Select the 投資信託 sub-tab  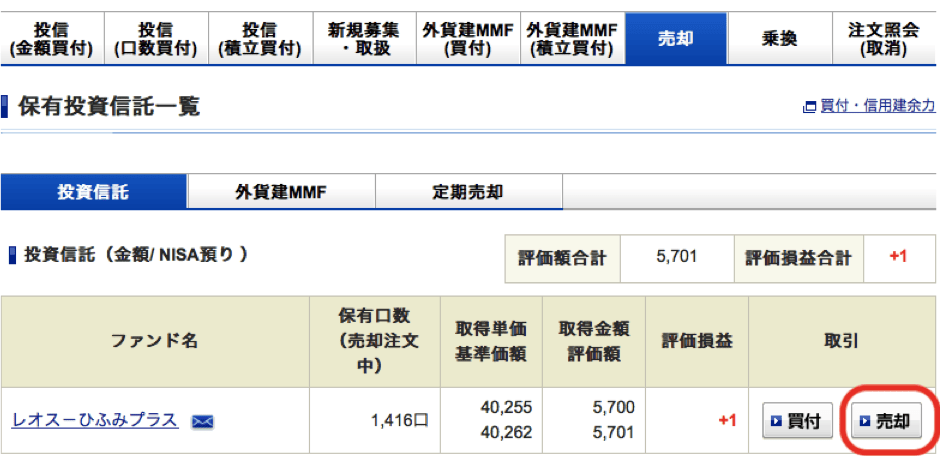(x=93, y=191)
